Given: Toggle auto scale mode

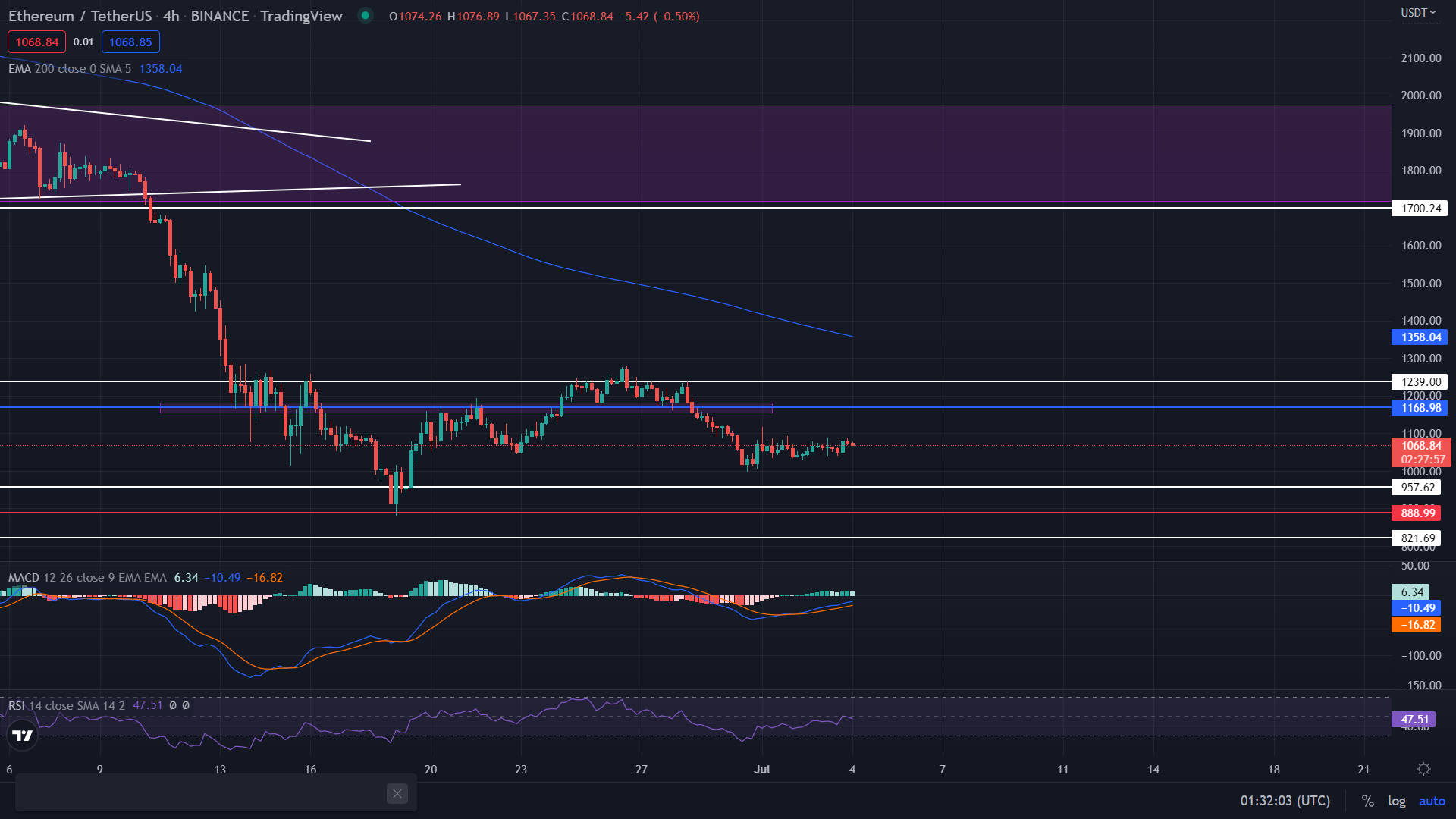Looking at the screenshot, I should pos(1432,801).
